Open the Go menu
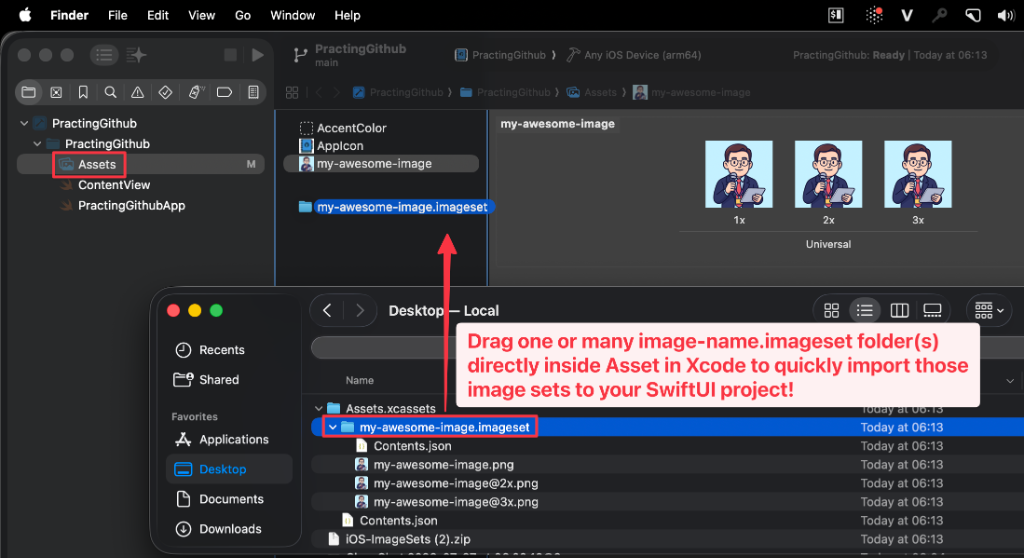1024x558 pixels. pyautogui.click(x=242, y=15)
